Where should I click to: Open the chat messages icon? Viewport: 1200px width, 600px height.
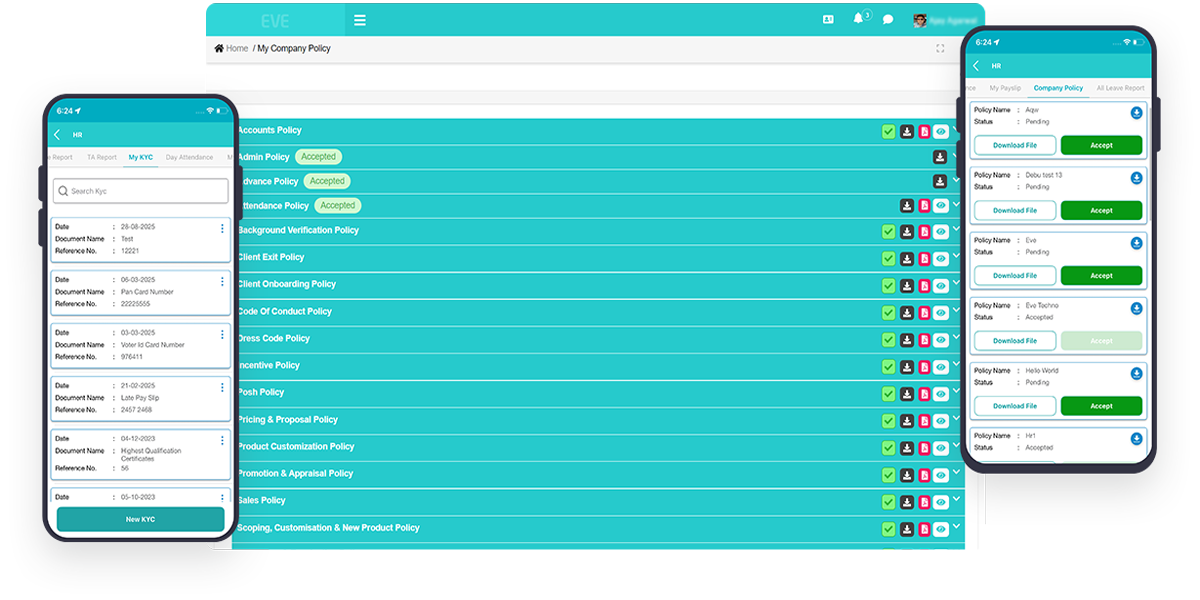pos(888,20)
